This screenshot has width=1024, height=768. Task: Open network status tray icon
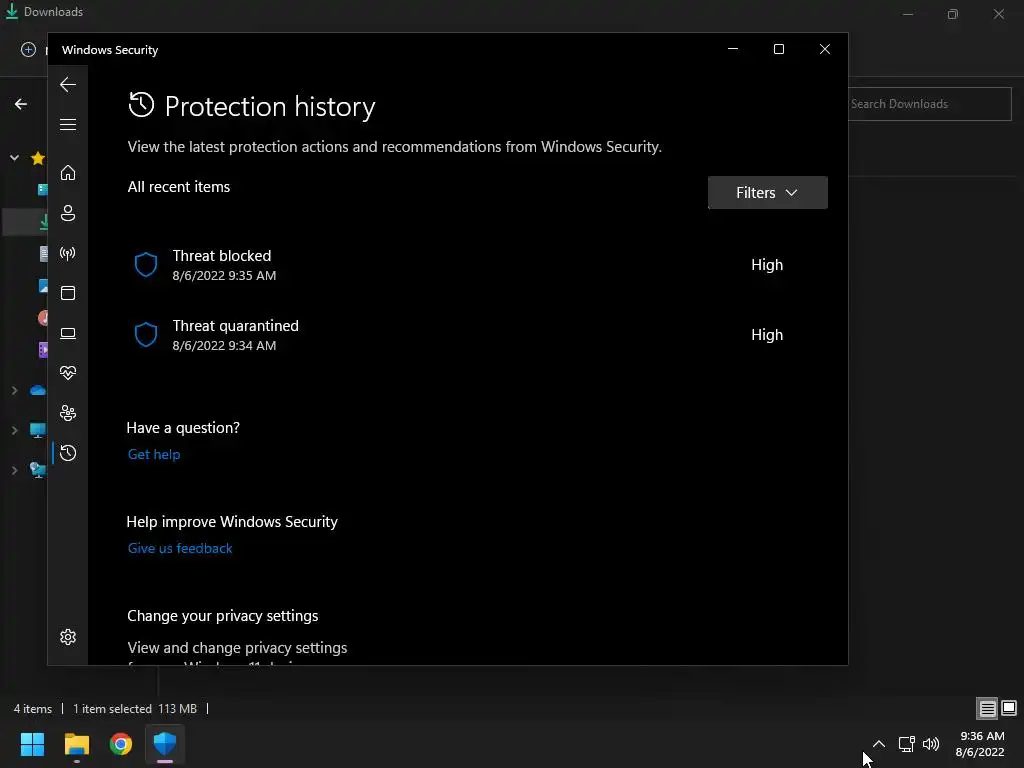(906, 744)
